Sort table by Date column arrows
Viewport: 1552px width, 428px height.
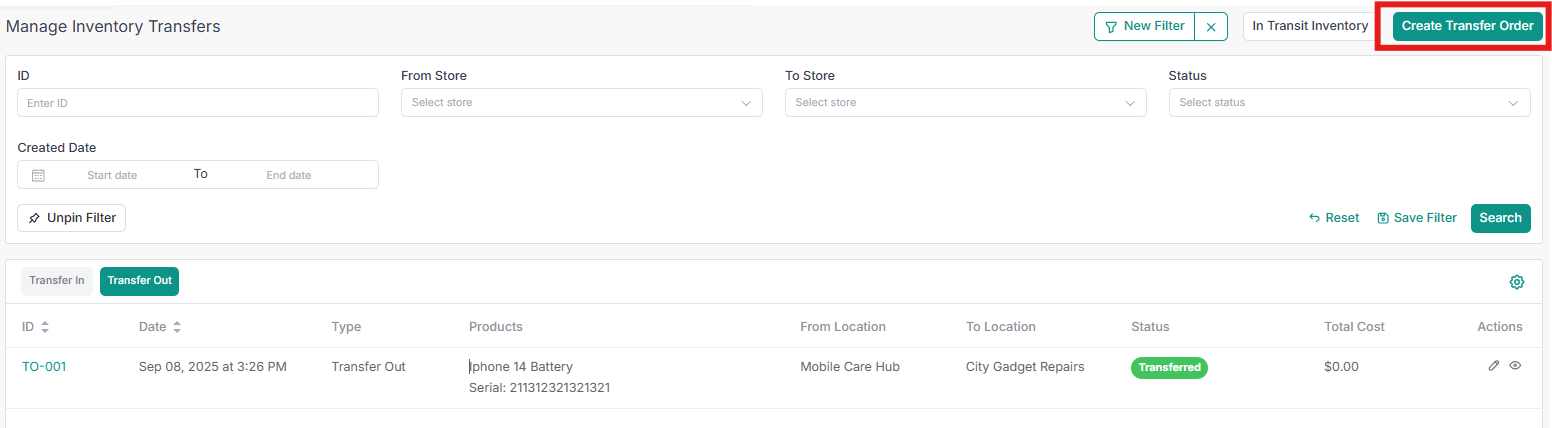pyautogui.click(x=177, y=327)
